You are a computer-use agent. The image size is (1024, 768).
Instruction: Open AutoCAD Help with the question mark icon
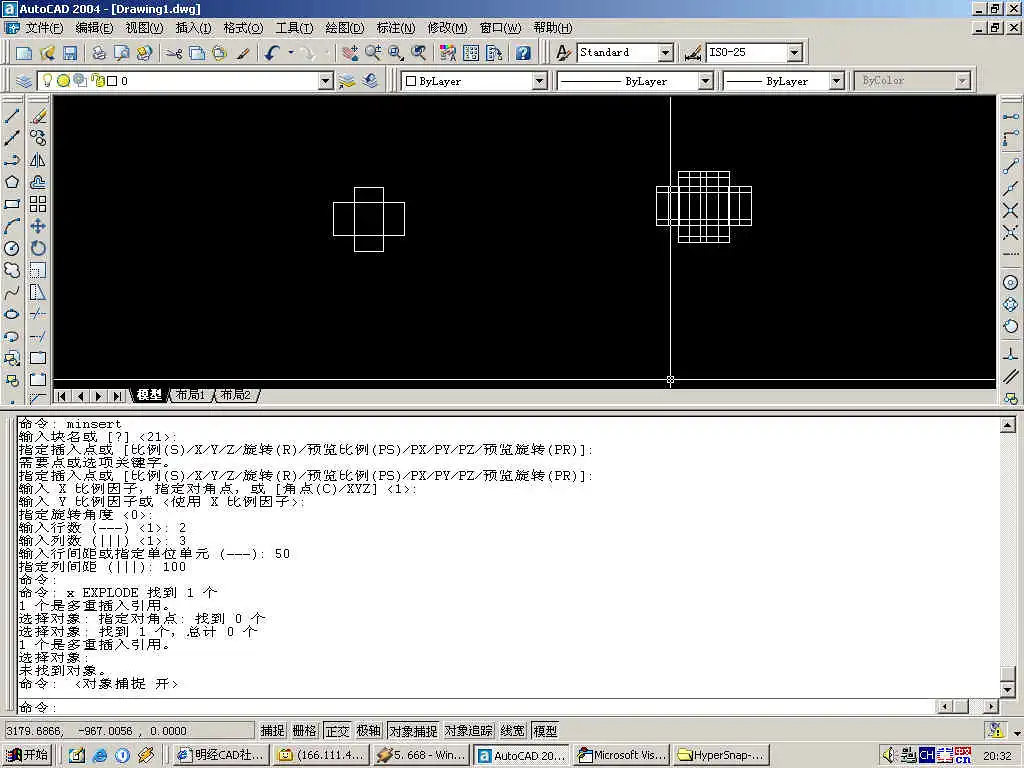[523, 53]
